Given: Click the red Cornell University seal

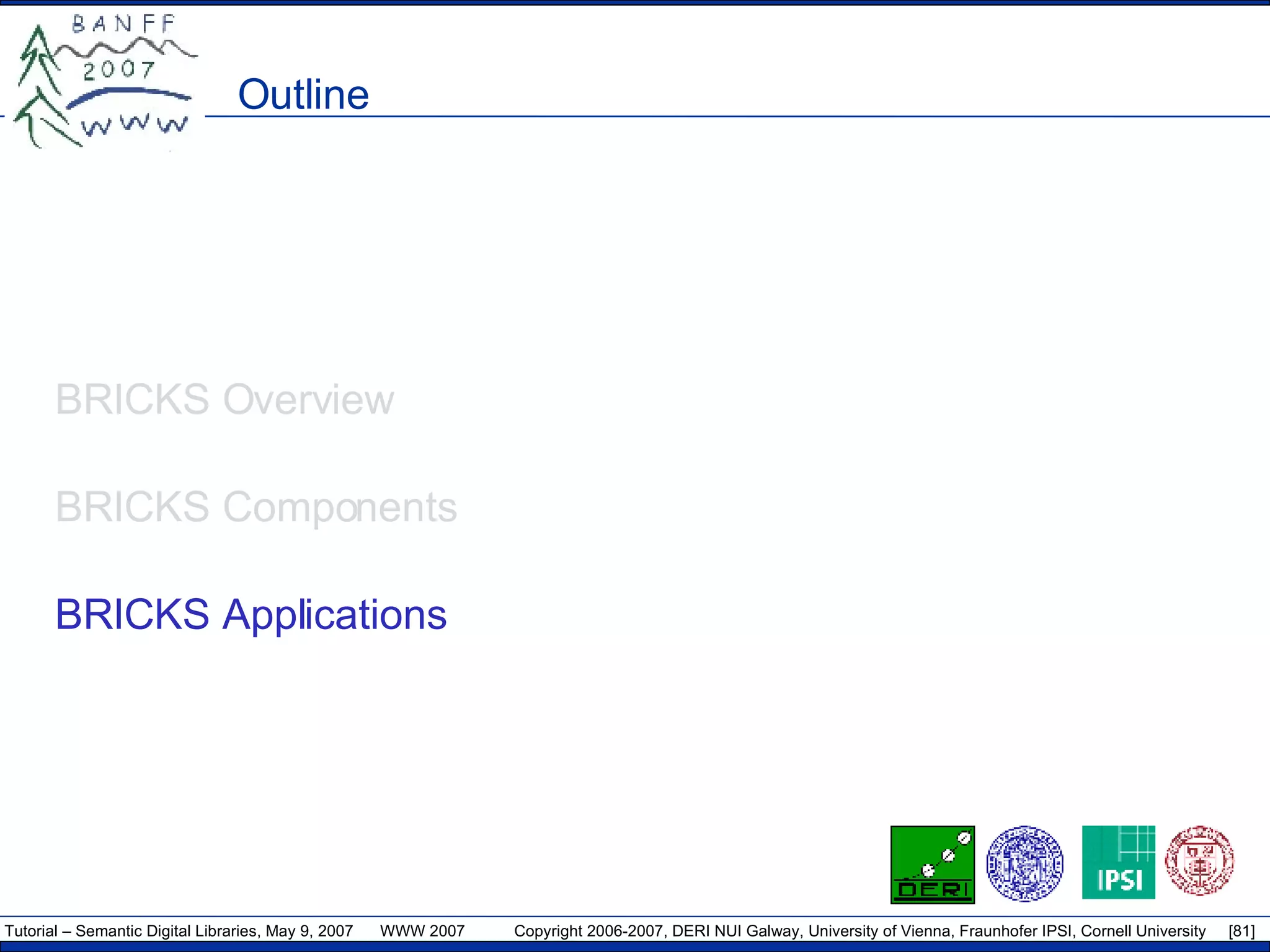Looking at the screenshot, I should click(x=1199, y=861).
